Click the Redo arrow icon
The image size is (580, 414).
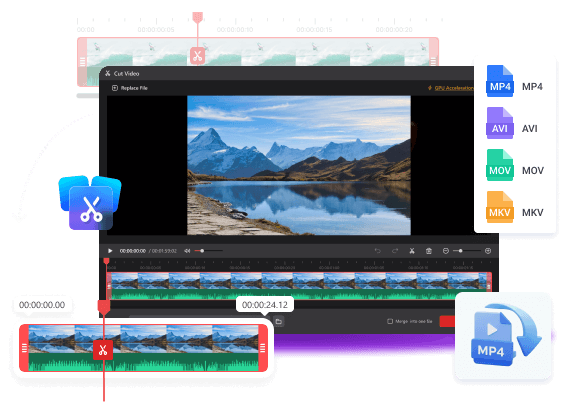(x=395, y=251)
